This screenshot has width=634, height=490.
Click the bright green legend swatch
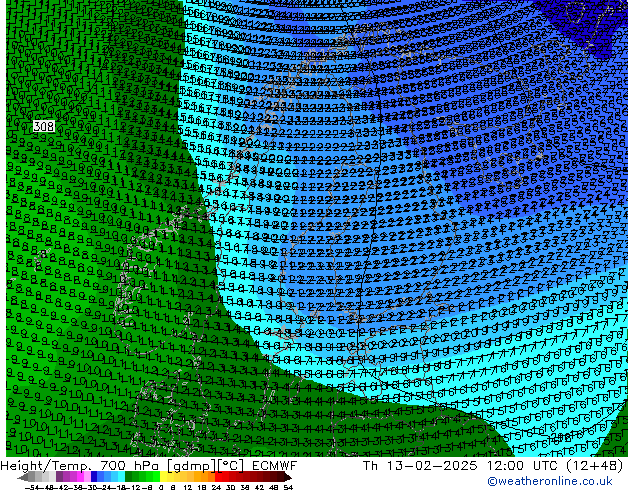[156, 477]
